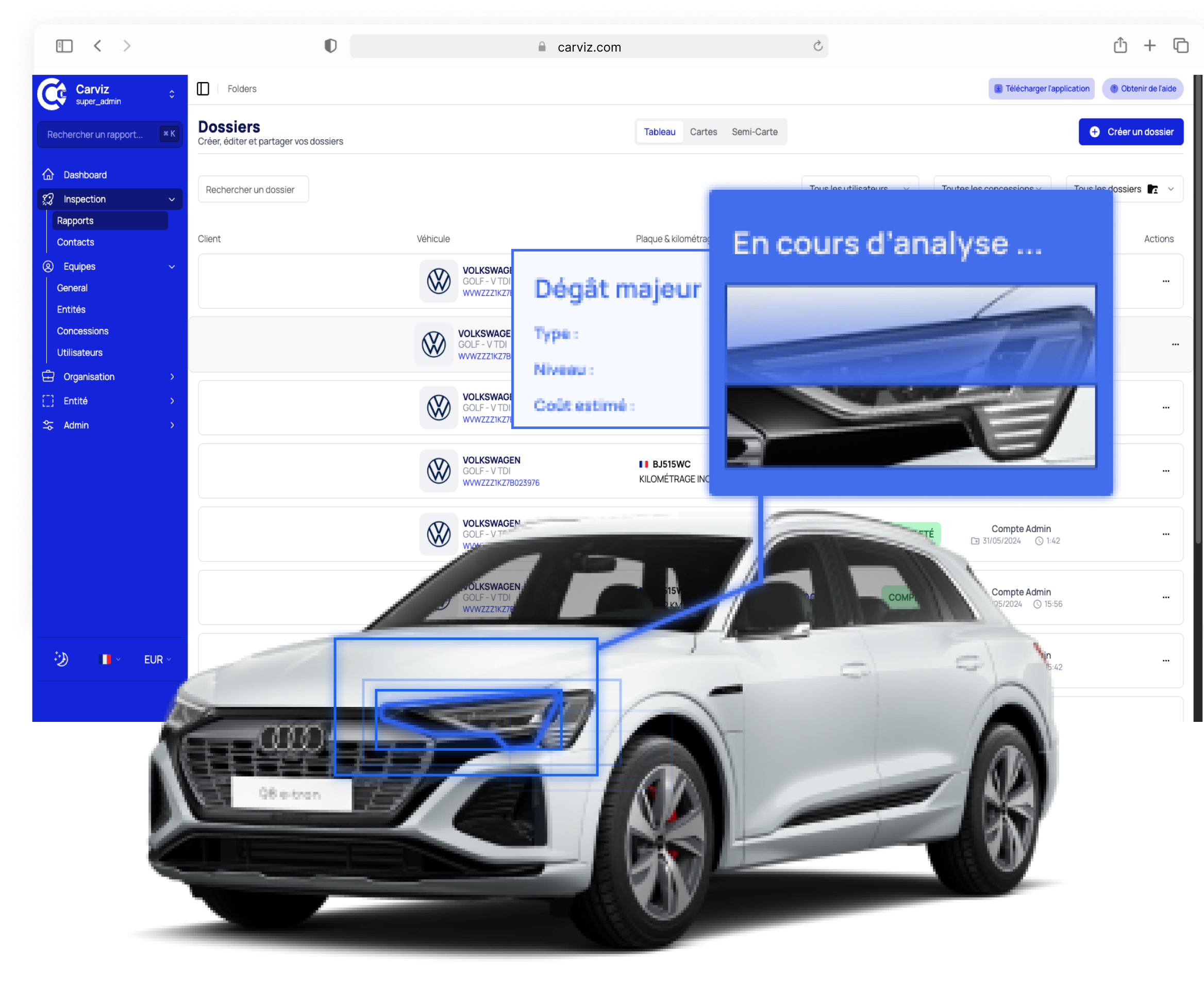Open Contacts in the sidebar
1204x990 pixels.
[x=75, y=242]
